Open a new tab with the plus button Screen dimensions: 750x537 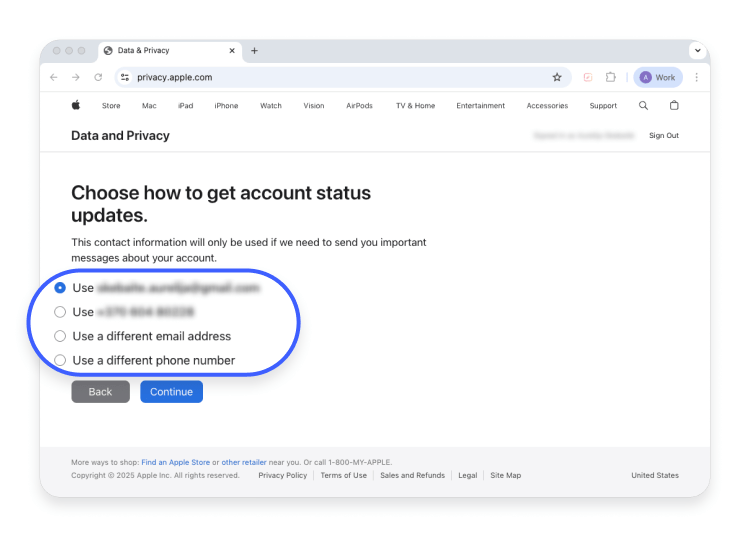point(254,50)
